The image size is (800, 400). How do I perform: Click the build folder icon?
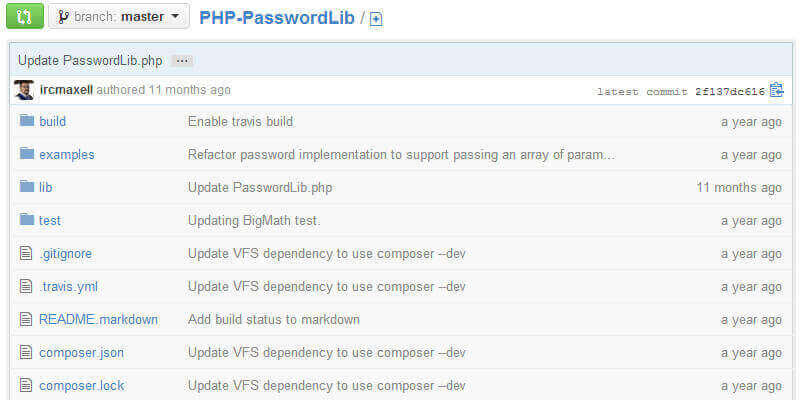(x=27, y=121)
